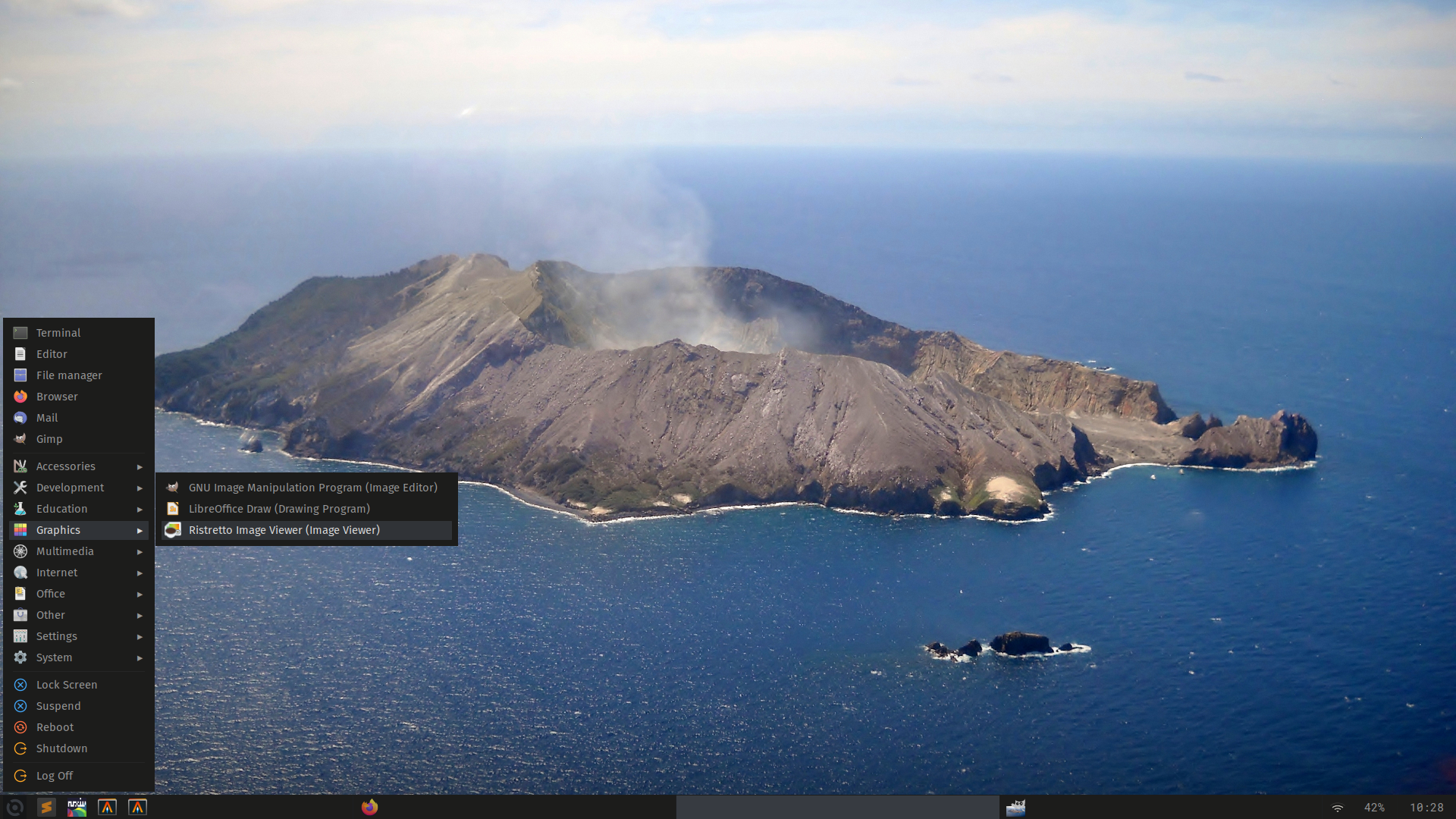Launch Gimp from the favorites list
The height and width of the screenshot is (819, 1456).
79,439
